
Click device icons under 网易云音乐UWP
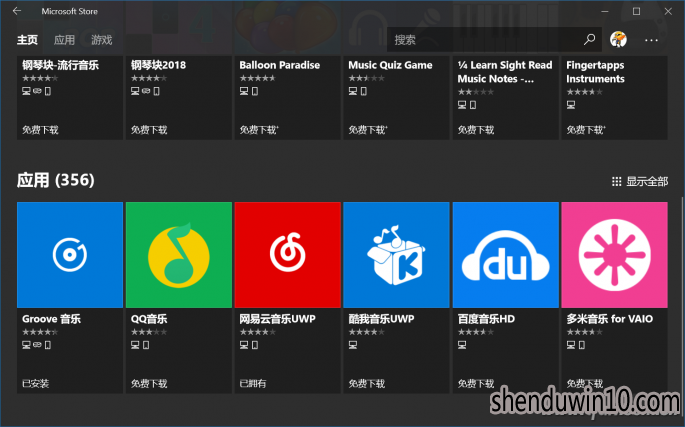pos(249,345)
